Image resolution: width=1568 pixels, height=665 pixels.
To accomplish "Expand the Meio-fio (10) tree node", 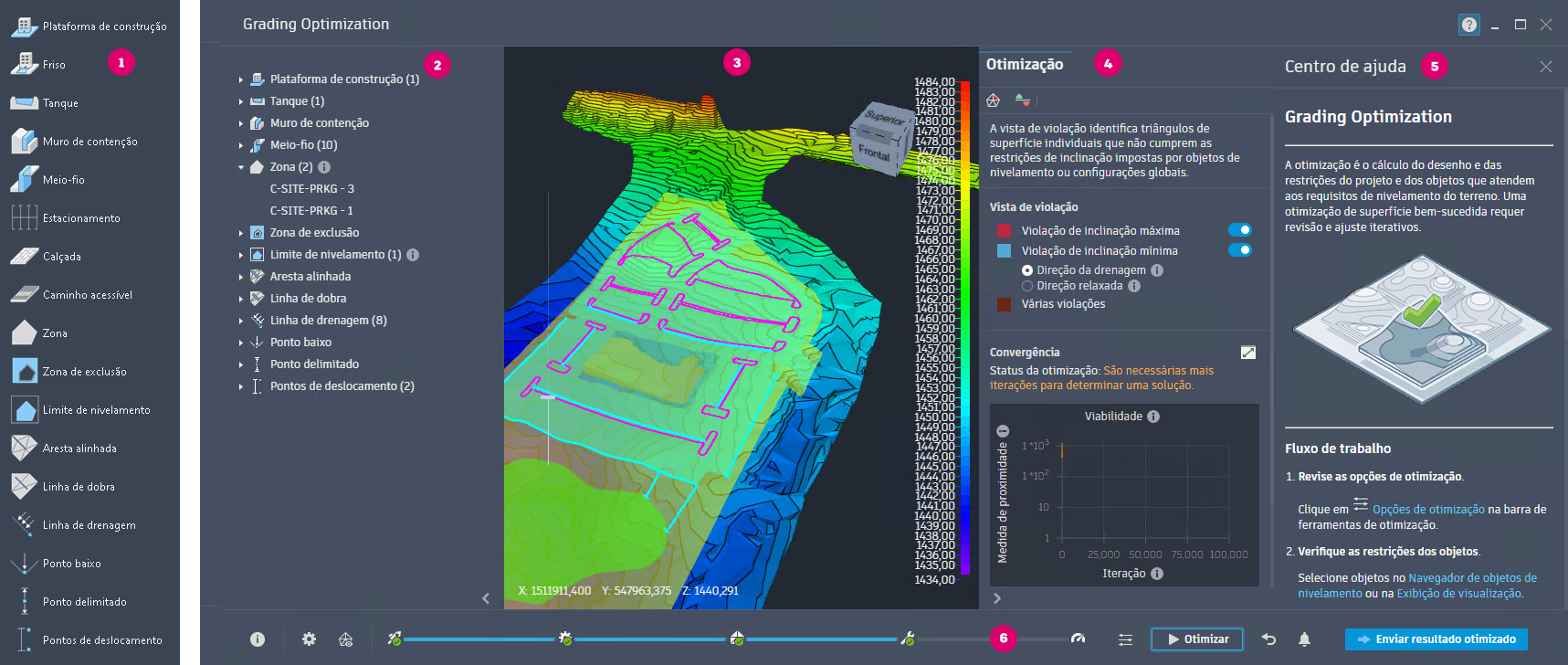I will (241, 145).
